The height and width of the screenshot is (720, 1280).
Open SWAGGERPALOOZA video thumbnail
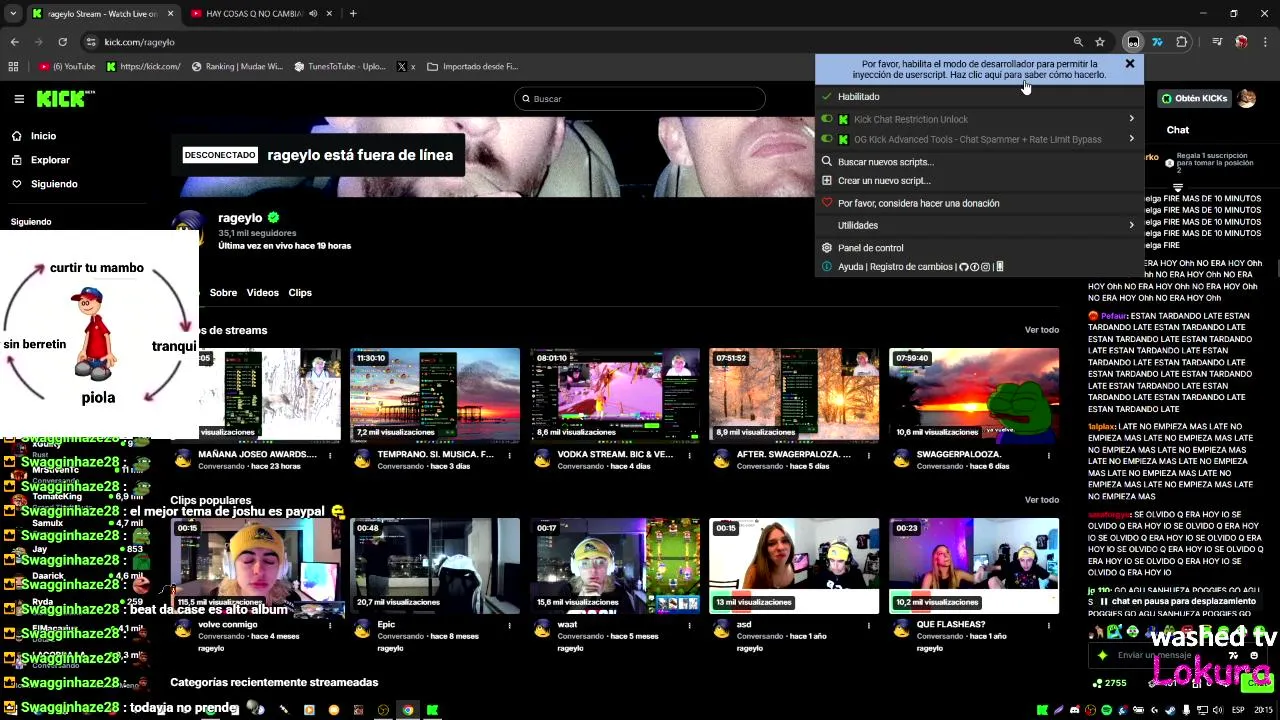pyautogui.click(x=974, y=395)
